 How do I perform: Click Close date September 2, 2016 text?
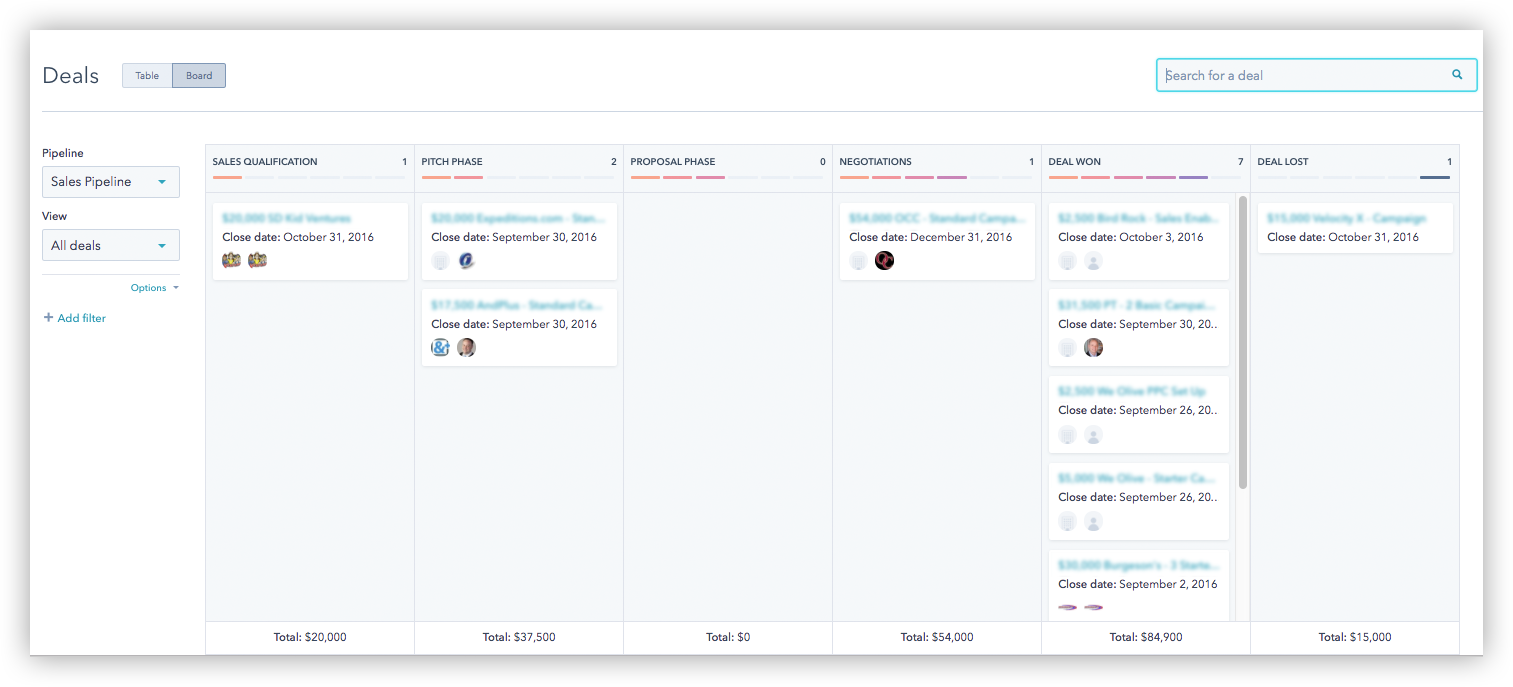coord(1138,584)
